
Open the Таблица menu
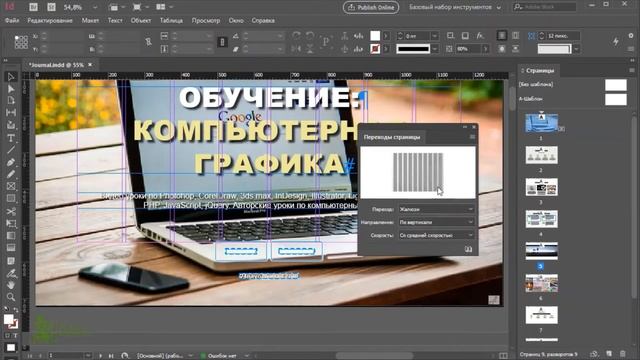pos(171,20)
